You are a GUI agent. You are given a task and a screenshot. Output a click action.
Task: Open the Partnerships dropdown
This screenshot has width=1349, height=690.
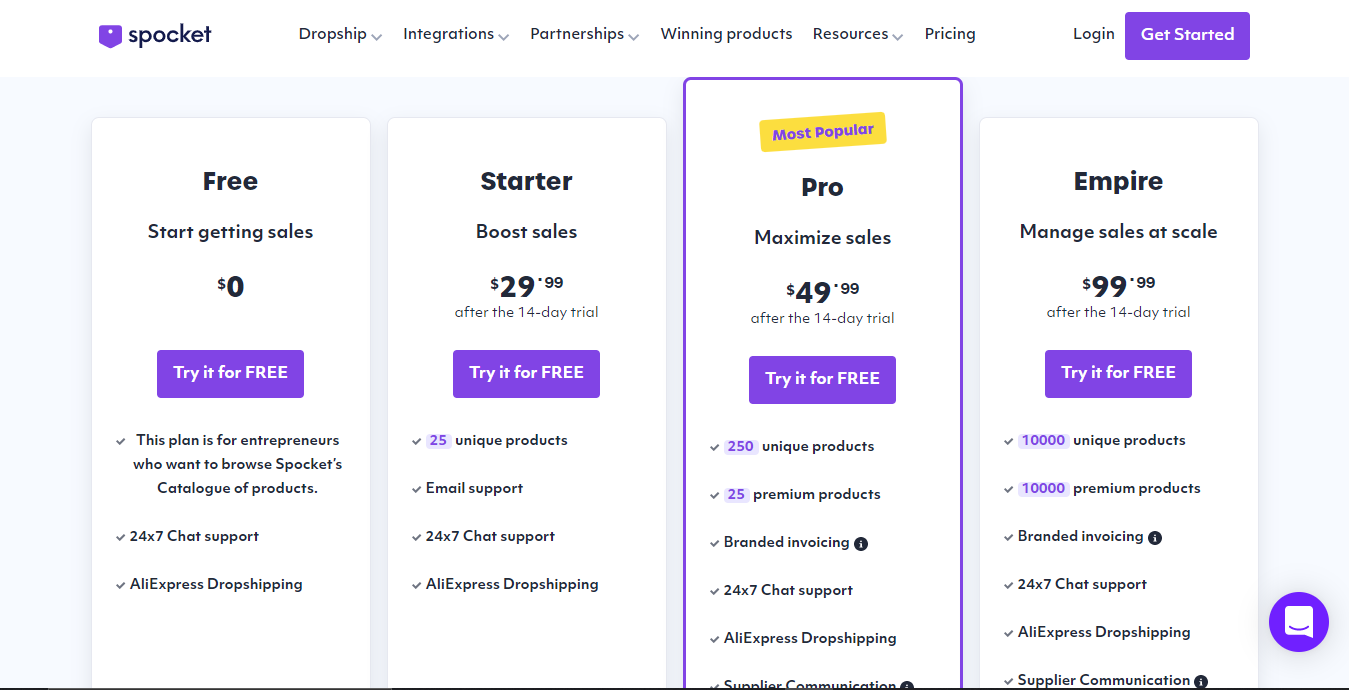[584, 34]
